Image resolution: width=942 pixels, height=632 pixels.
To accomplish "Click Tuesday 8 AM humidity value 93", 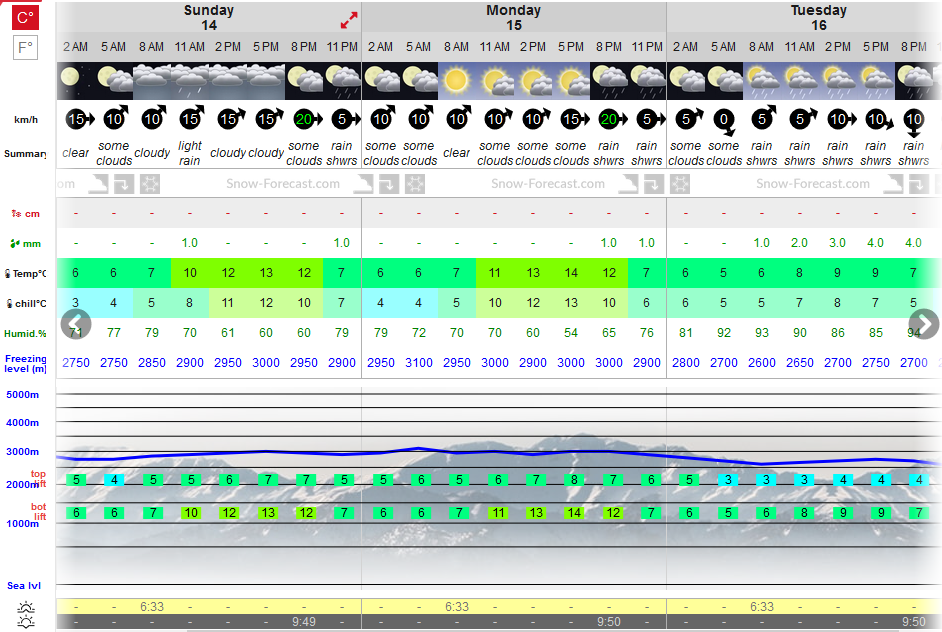I will [762, 333].
